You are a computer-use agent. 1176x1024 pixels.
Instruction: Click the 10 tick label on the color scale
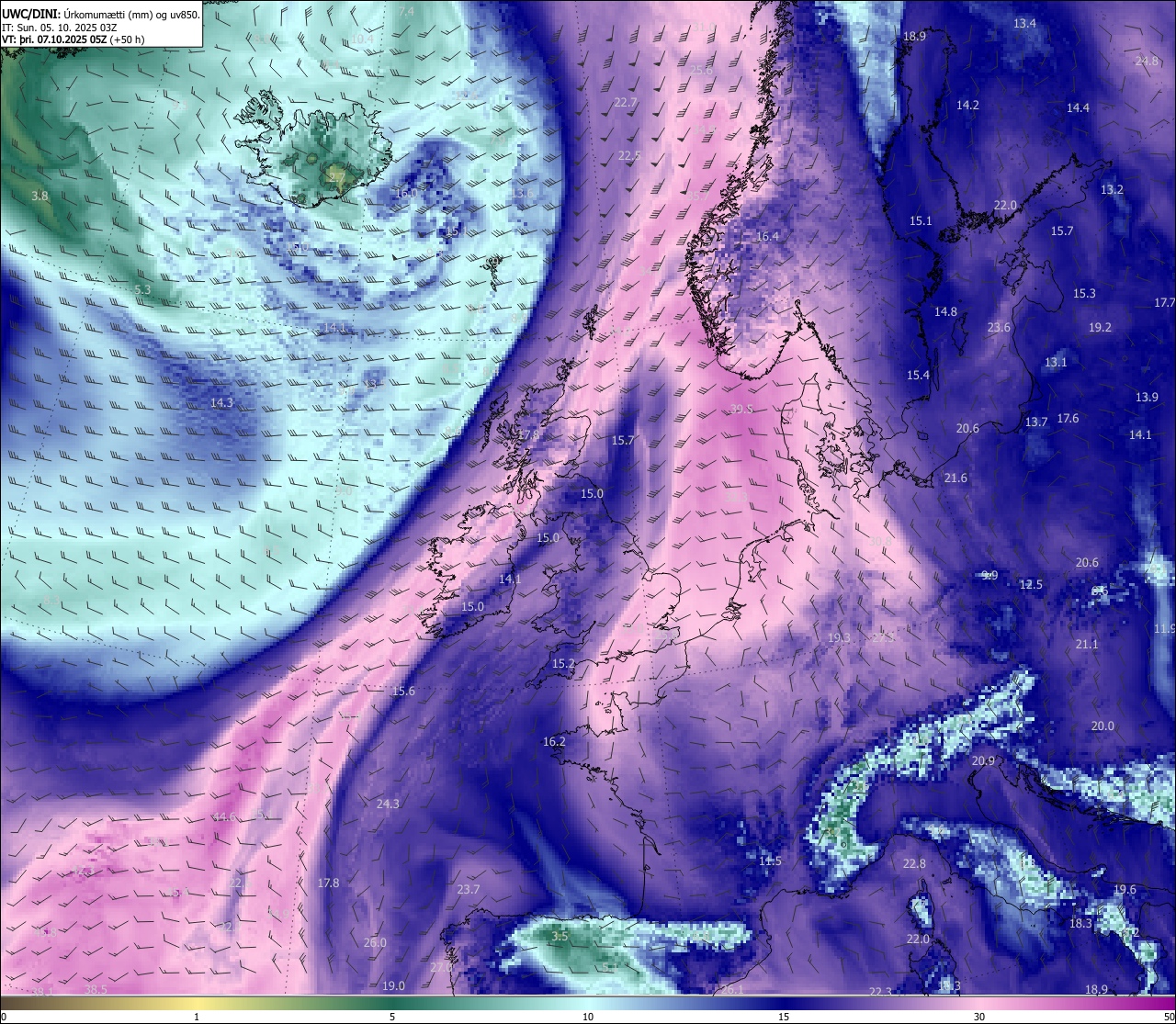(x=588, y=1017)
